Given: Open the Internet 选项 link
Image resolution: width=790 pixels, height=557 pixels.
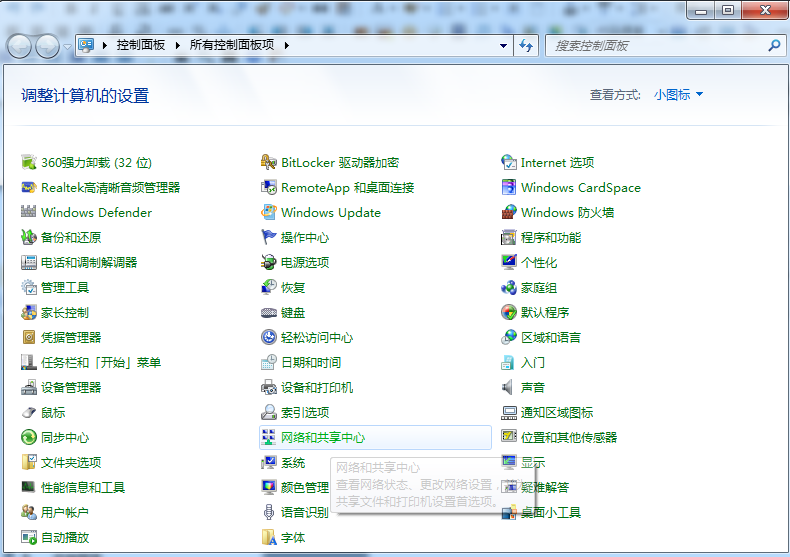Looking at the screenshot, I should tap(557, 163).
